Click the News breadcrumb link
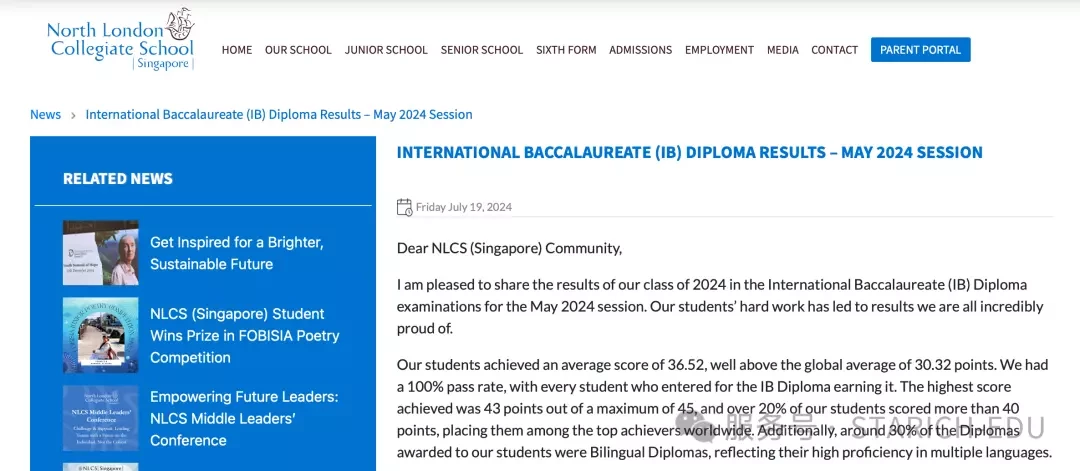This screenshot has height=471, width=1080. pyautogui.click(x=45, y=114)
